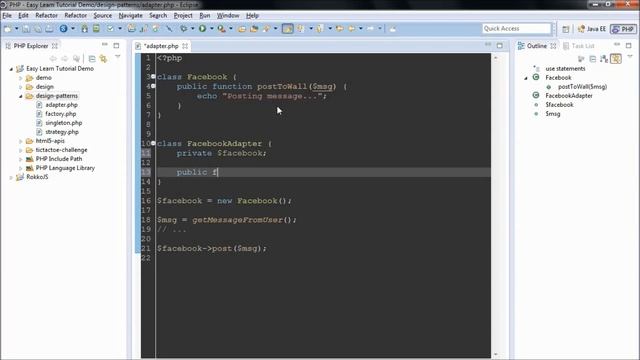Expand the RokkoJS project
The height and width of the screenshot is (360, 640).
click(x=11, y=177)
